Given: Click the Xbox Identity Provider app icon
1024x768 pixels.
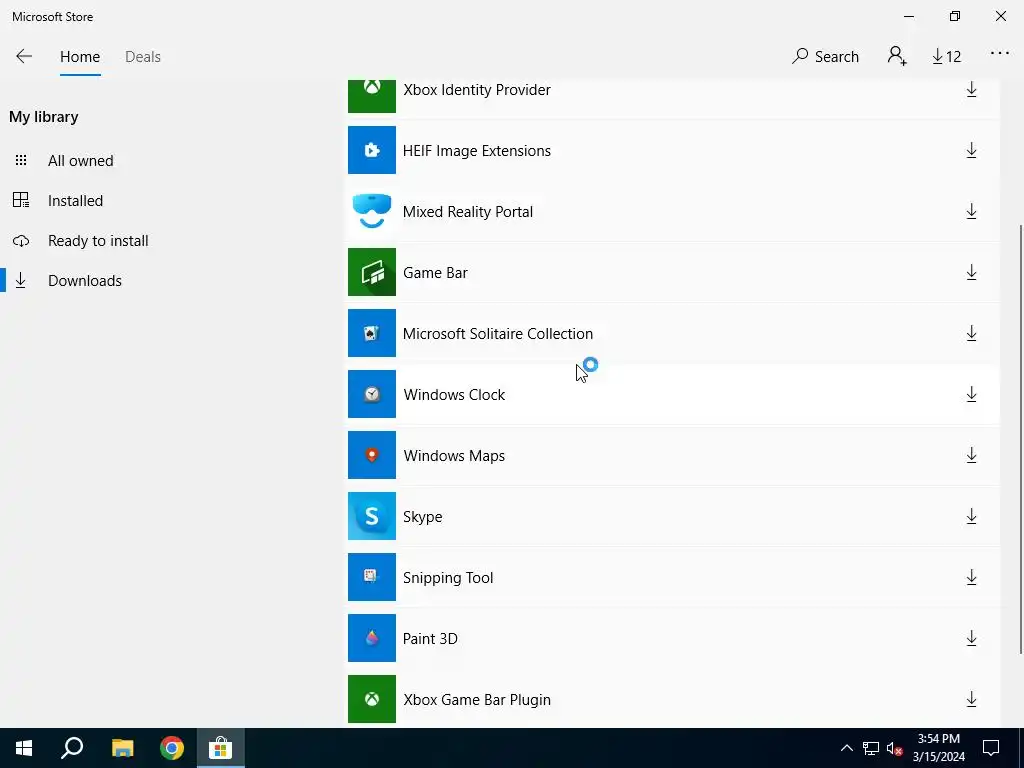Looking at the screenshot, I should (x=372, y=95).
